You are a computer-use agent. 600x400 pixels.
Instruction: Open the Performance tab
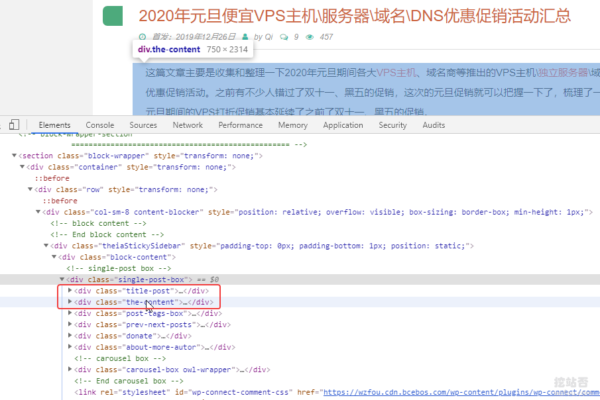coord(240,125)
